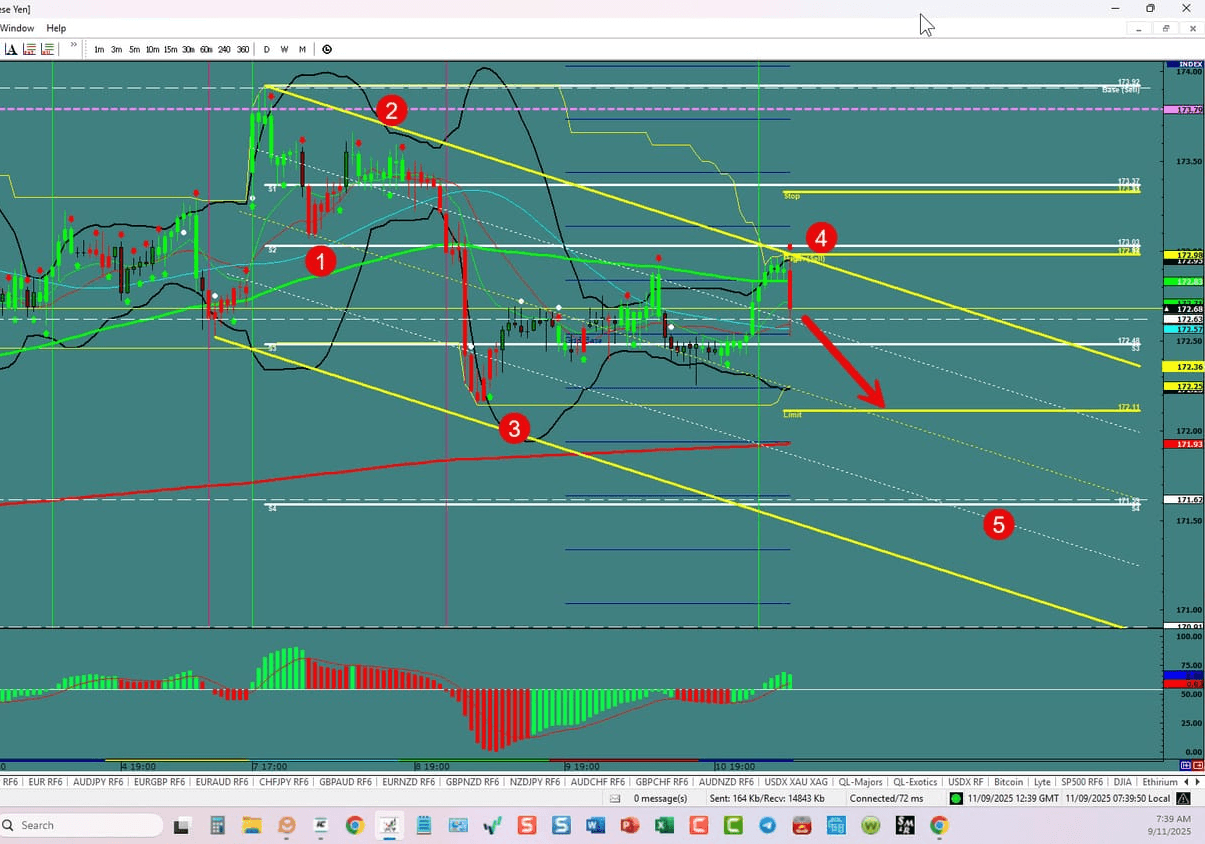Switch chart to Weekly with the W button
The image size is (1205, 844).
click(x=284, y=49)
